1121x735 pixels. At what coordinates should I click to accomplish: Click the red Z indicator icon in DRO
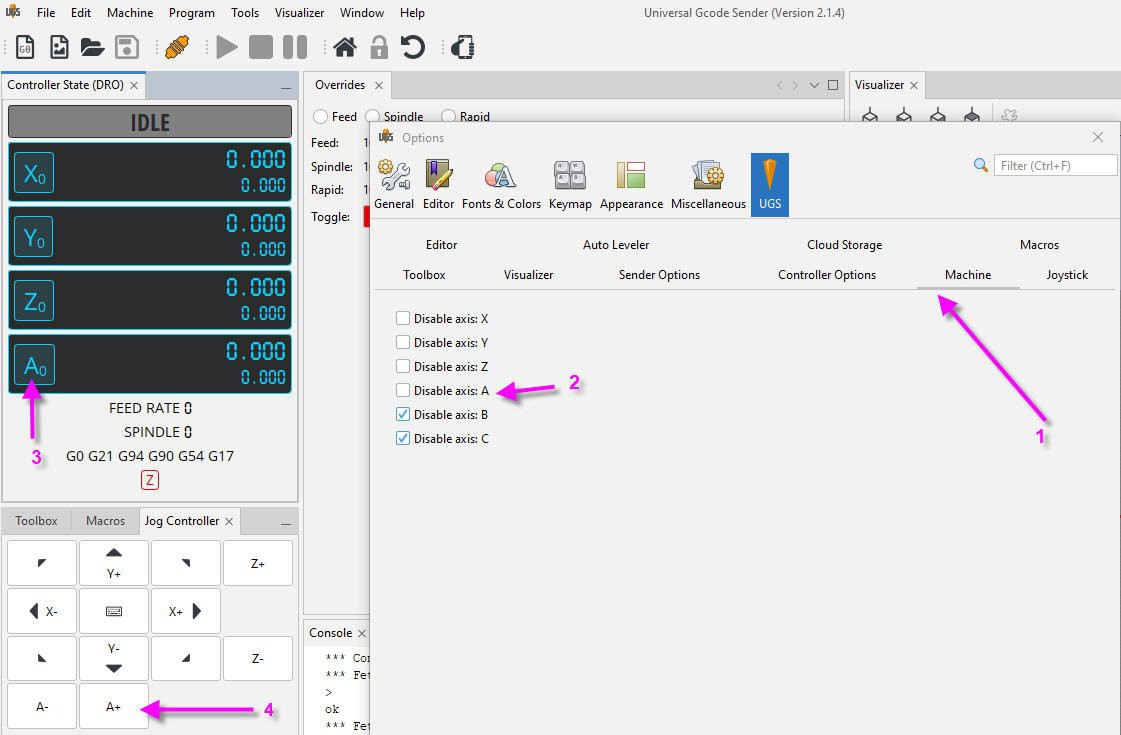pos(149,480)
